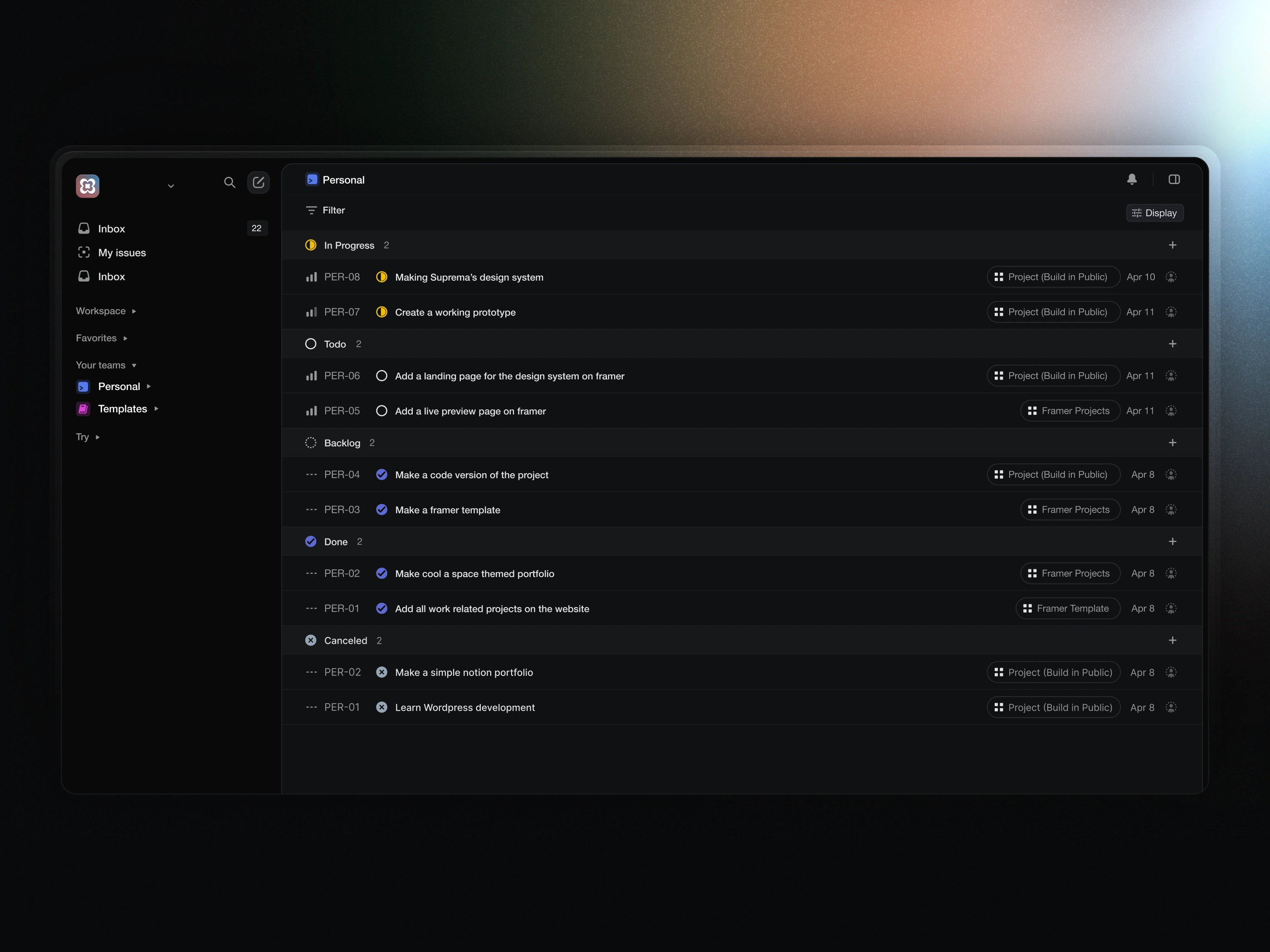Change status circle of Add a live preview page

click(381, 411)
